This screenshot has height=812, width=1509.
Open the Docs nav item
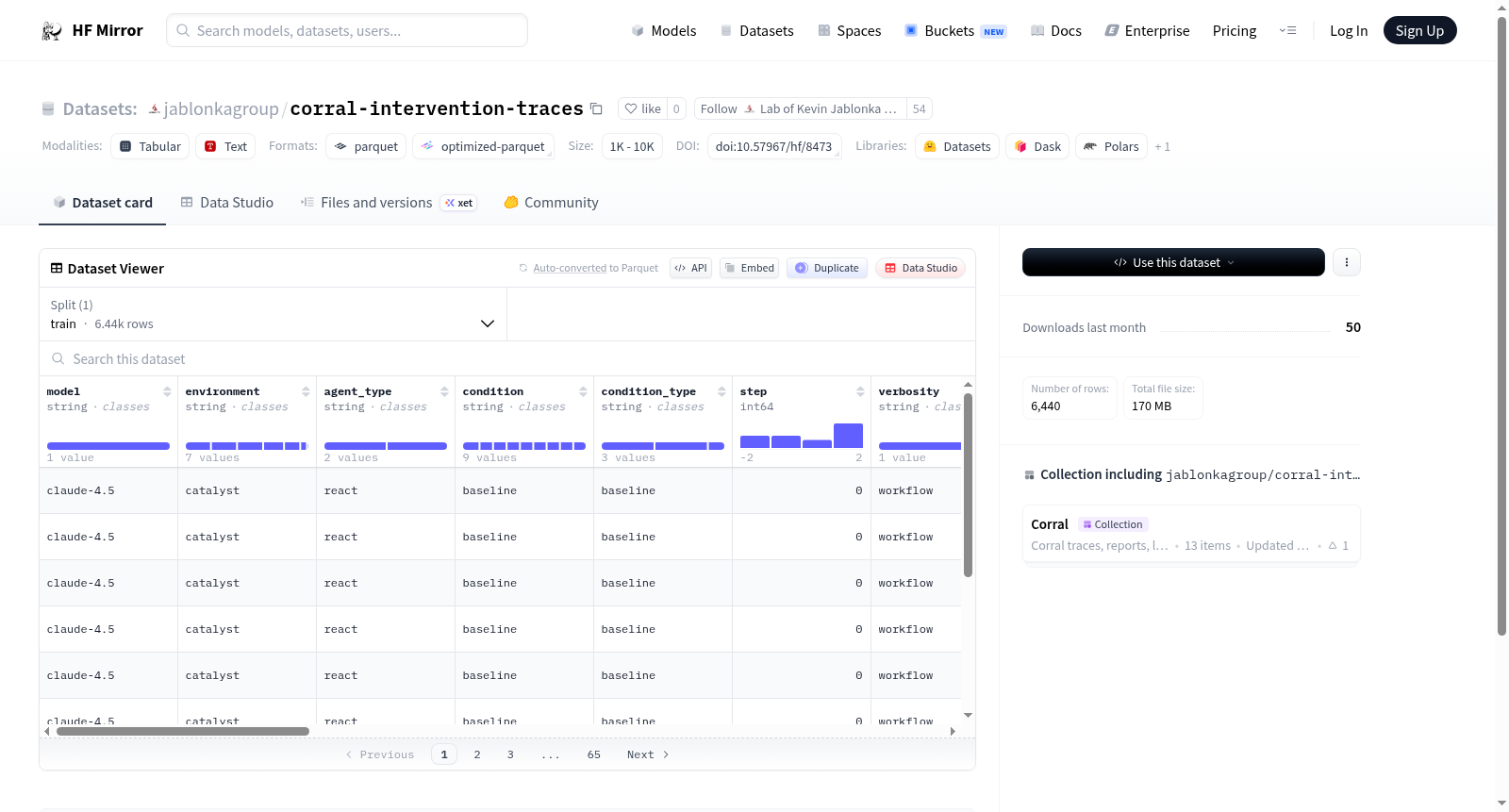(x=1056, y=31)
